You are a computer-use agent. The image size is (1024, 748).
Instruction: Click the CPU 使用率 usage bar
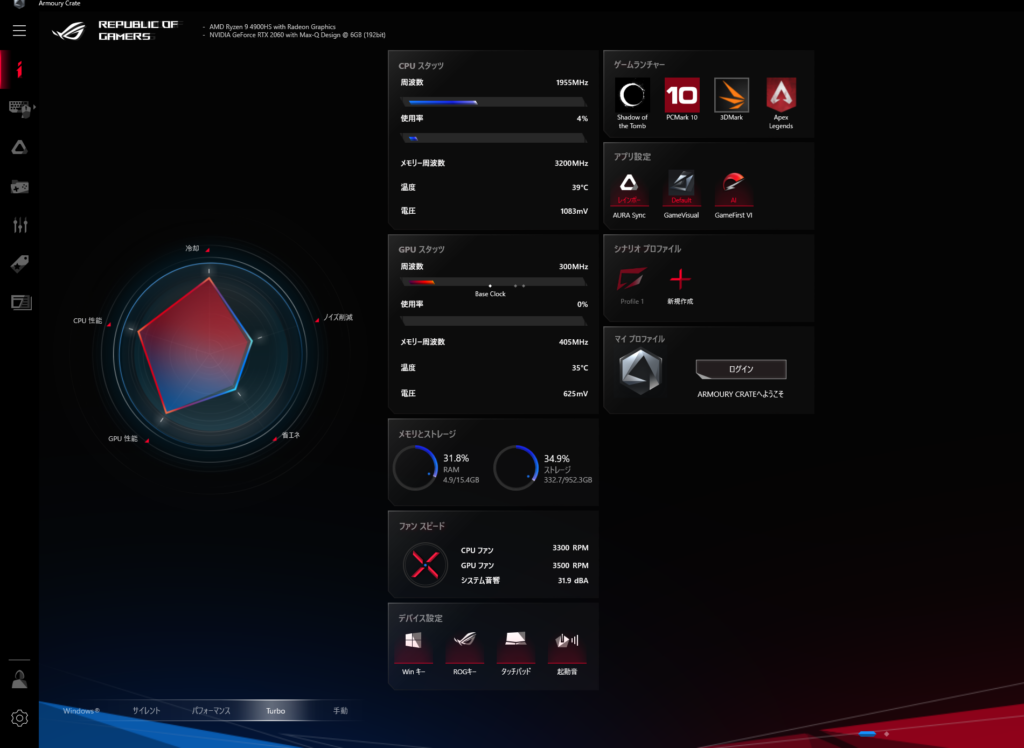[x=494, y=138]
